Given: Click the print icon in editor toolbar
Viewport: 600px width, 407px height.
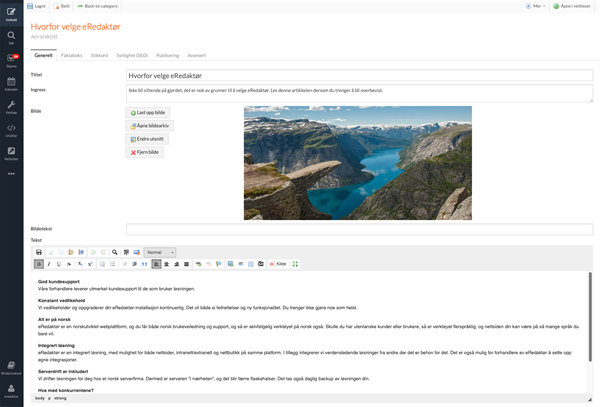Looking at the screenshot, I should pyautogui.click(x=39, y=252).
